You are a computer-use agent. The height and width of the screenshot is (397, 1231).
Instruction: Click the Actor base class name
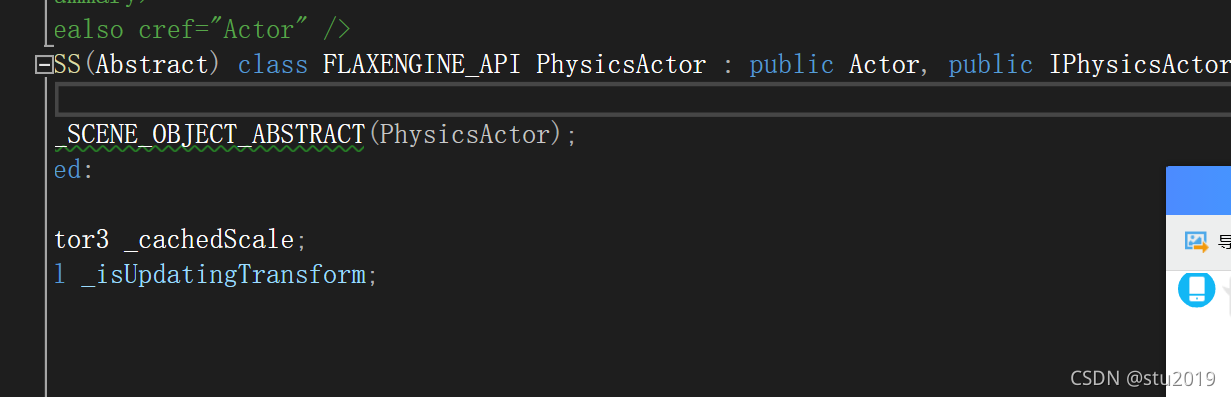[884, 65]
